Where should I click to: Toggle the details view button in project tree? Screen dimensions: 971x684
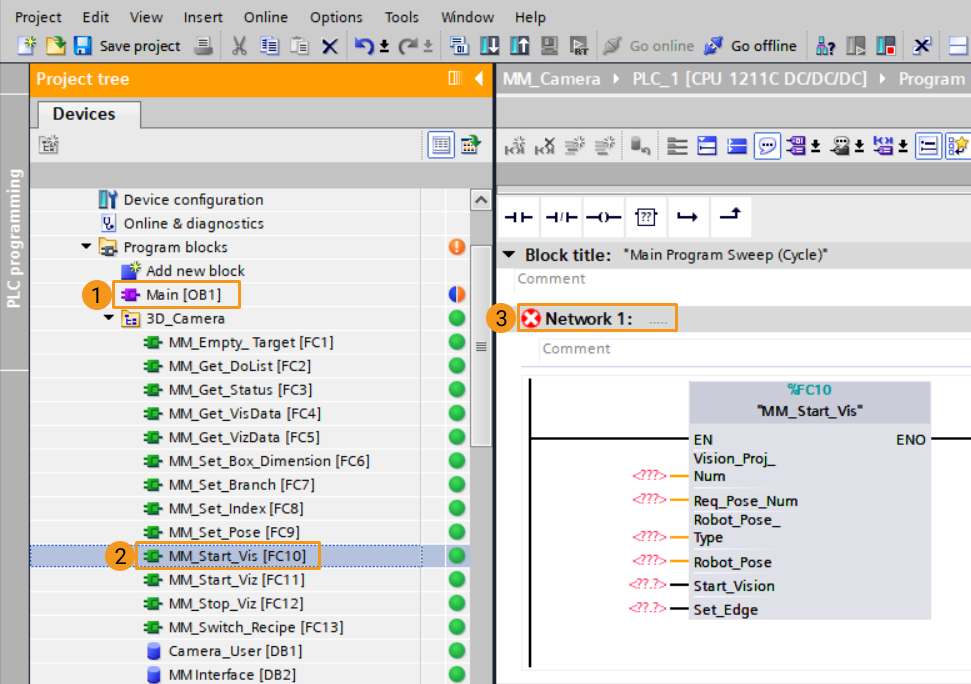[x=440, y=146]
